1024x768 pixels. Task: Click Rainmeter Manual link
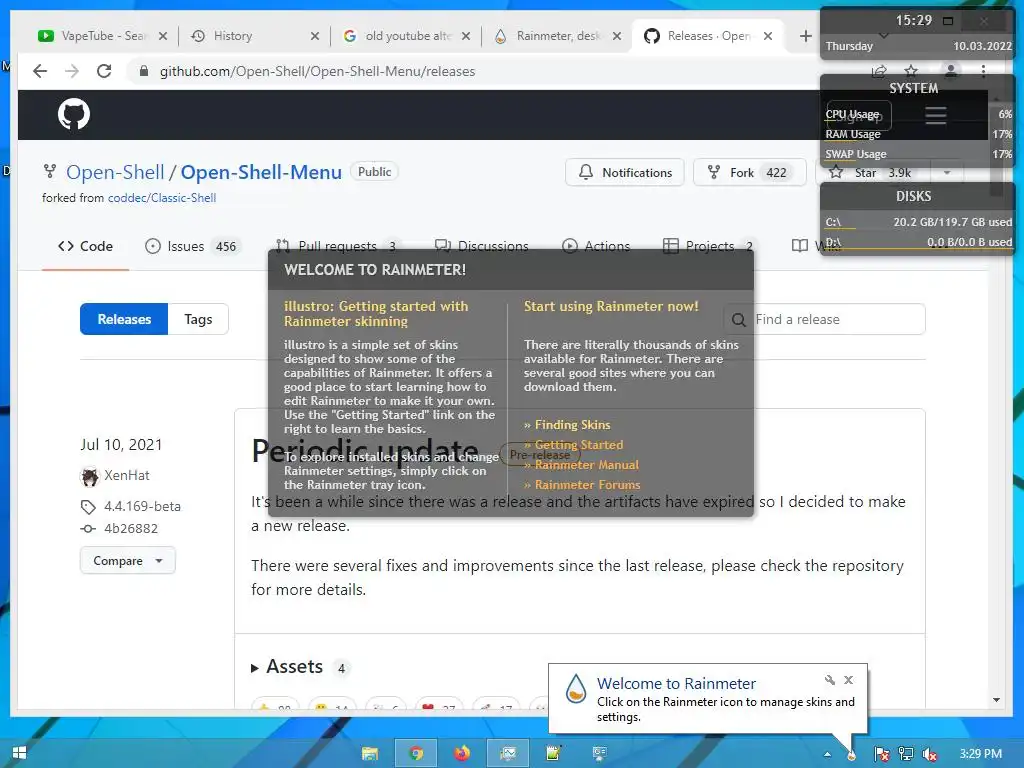(586, 465)
